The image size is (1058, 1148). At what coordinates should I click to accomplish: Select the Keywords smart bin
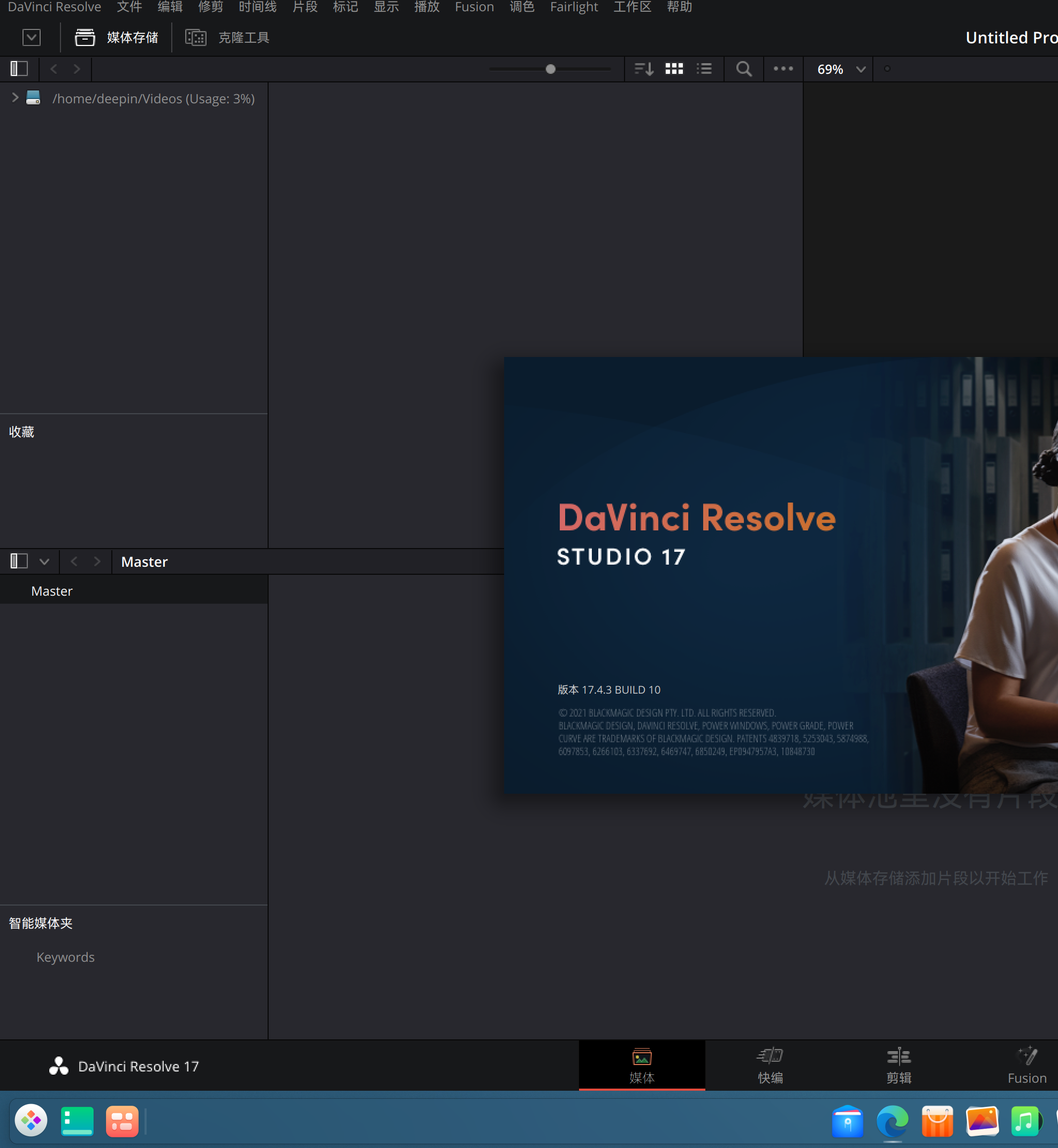point(65,957)
